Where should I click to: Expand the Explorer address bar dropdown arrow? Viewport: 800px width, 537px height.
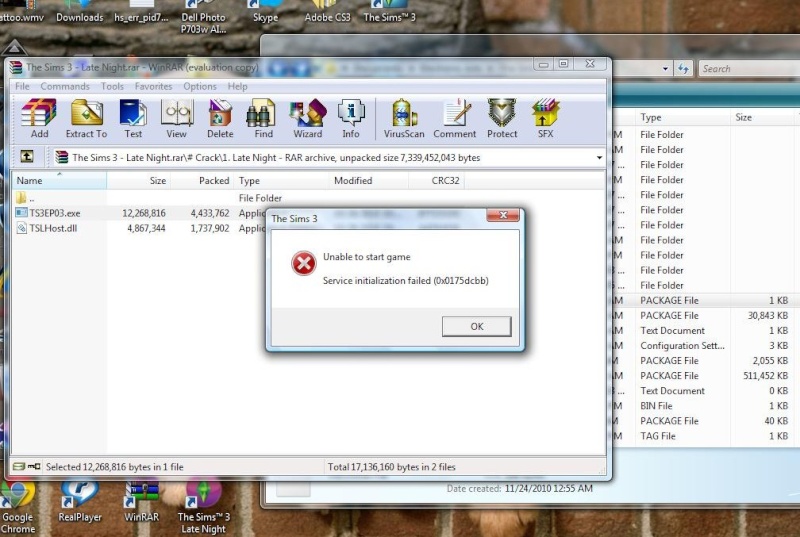pos(665,68)
